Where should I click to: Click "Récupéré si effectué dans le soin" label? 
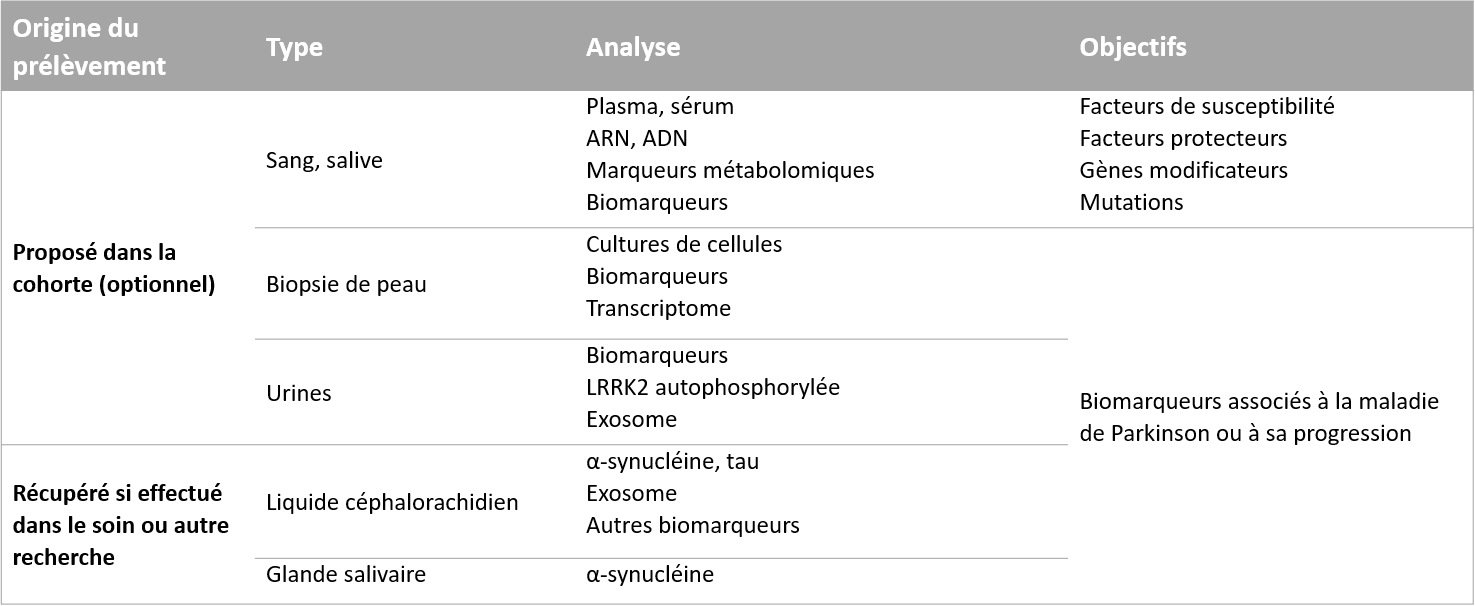[118, 509]
